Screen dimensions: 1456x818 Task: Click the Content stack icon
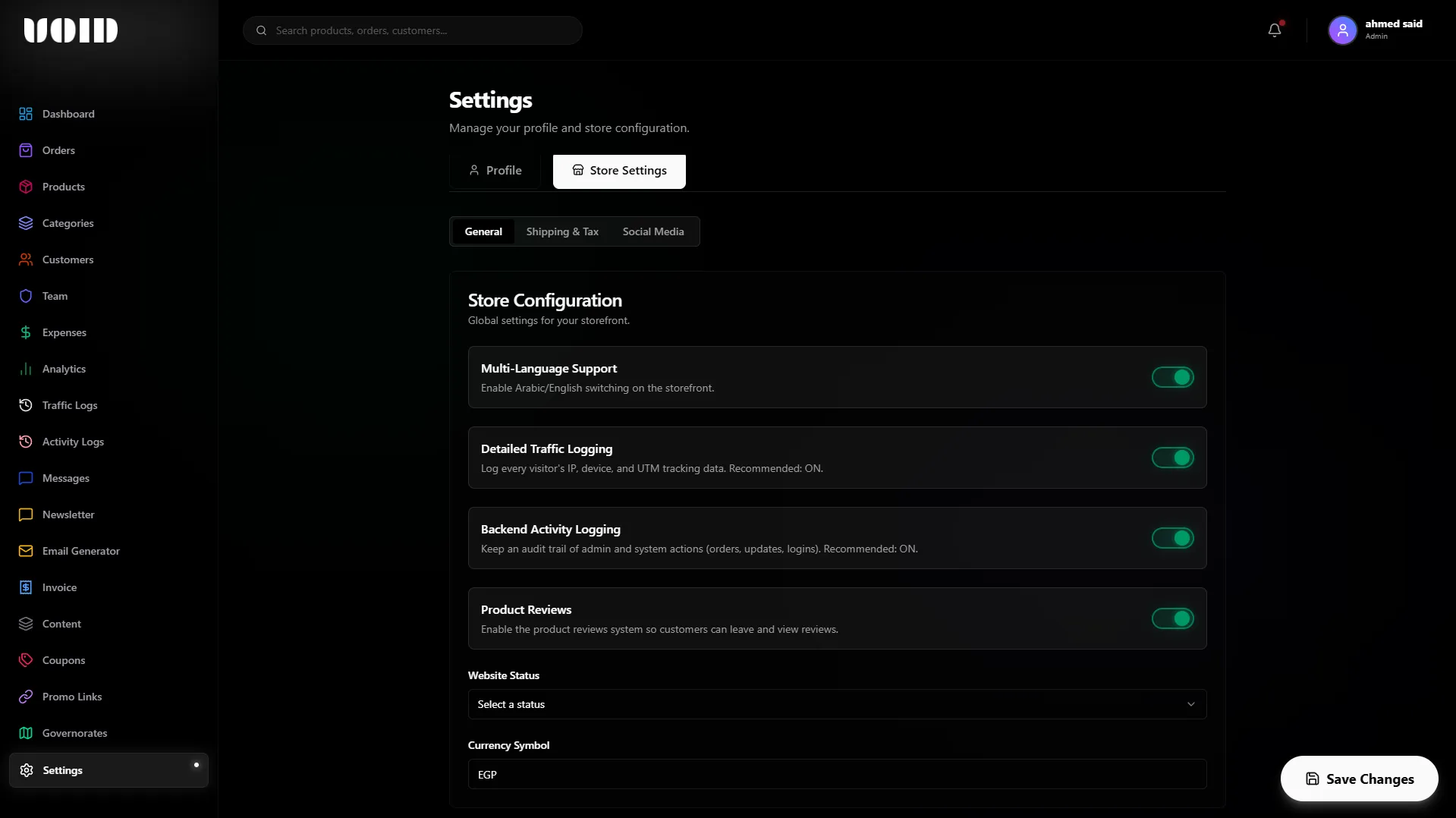tap(26, 624)
